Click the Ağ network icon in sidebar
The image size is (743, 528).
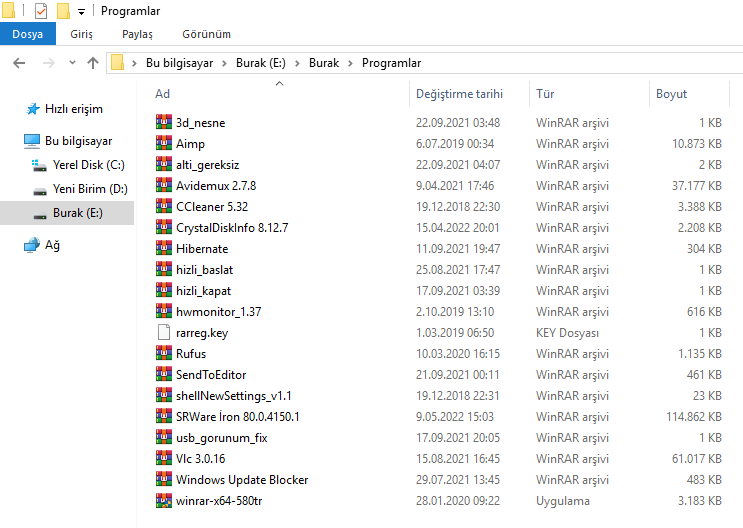[32, 245]
